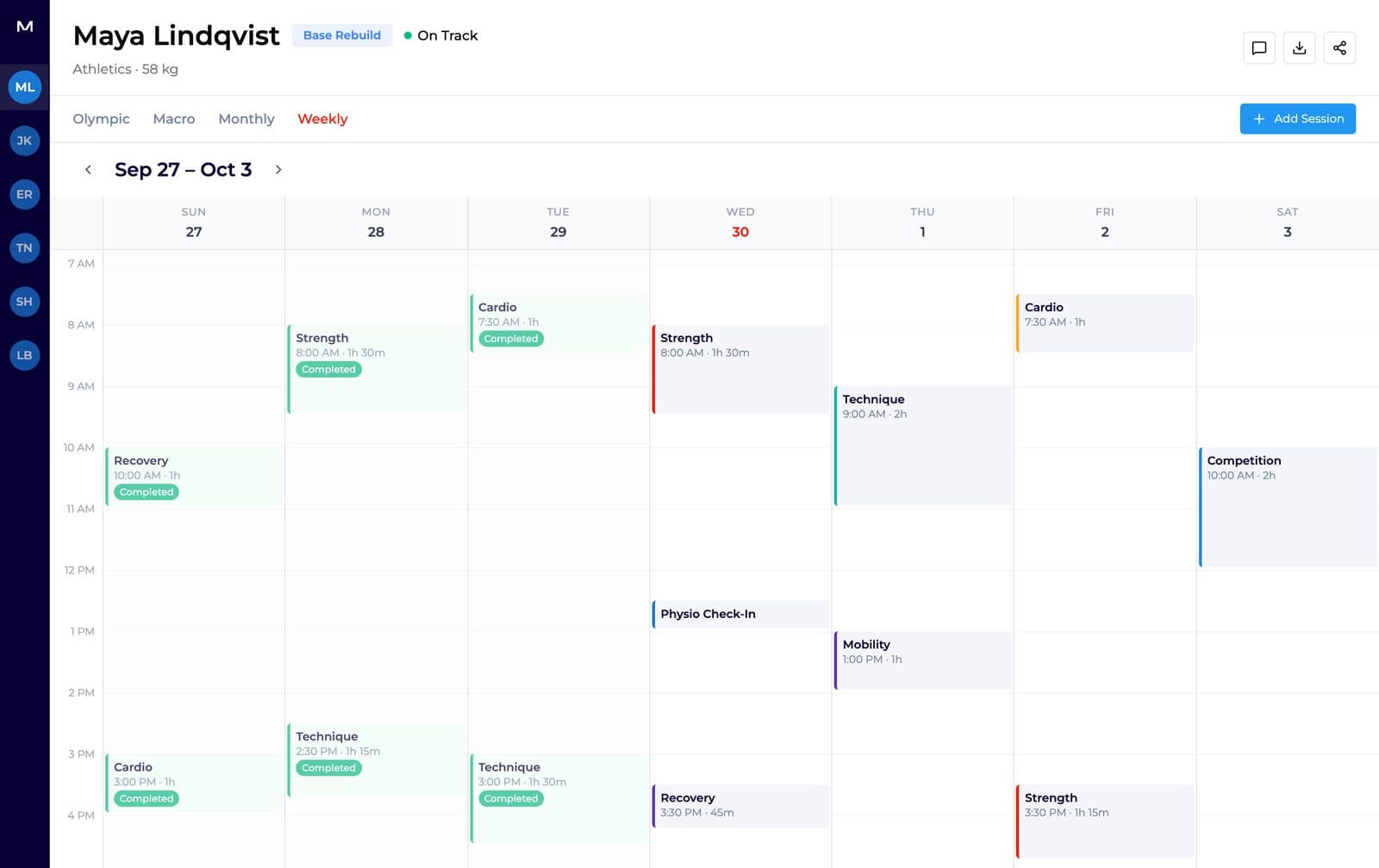Screen dimensions: 1379x868
Task: Click the Add Session button
Action: (x=1297, y=119)
